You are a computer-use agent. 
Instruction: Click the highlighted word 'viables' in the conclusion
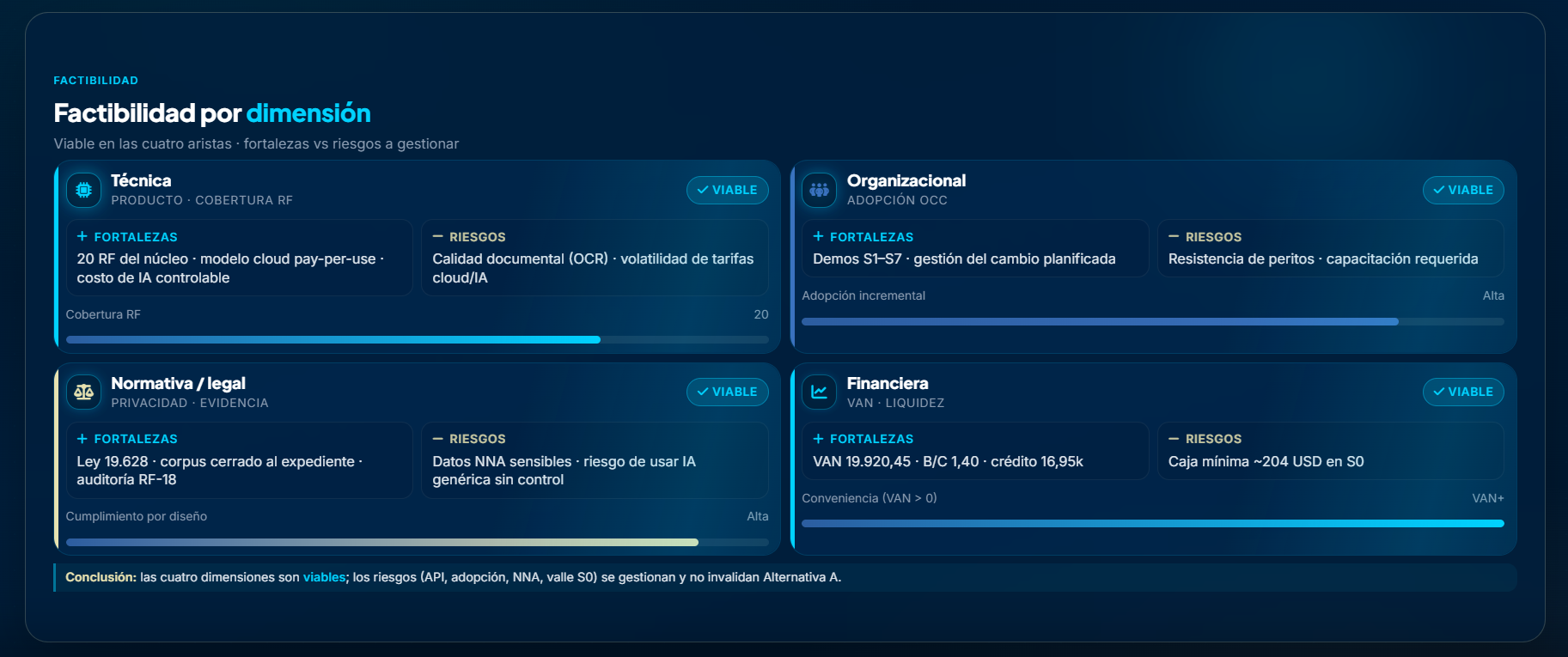pyautogui.click(x=324, y=577)
